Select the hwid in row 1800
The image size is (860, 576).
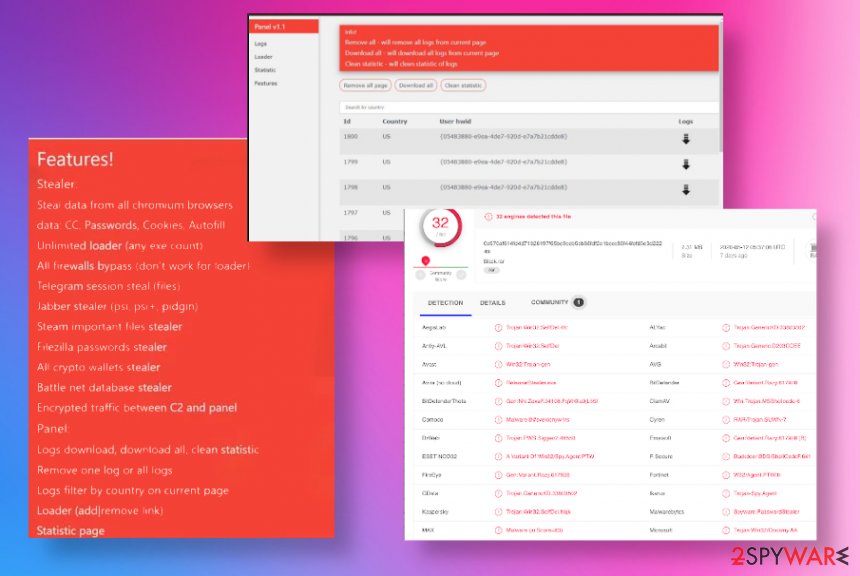click(503, 137)
